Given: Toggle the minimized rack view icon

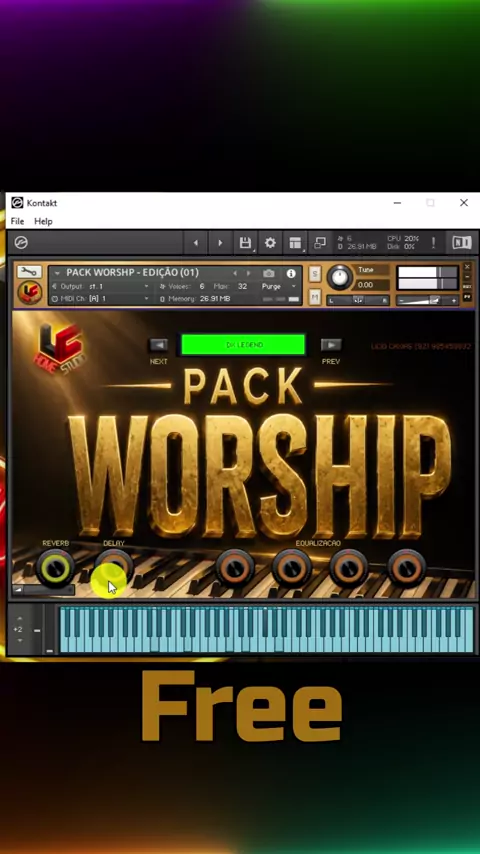Looking at the screenshot, I should pos(320,242).
